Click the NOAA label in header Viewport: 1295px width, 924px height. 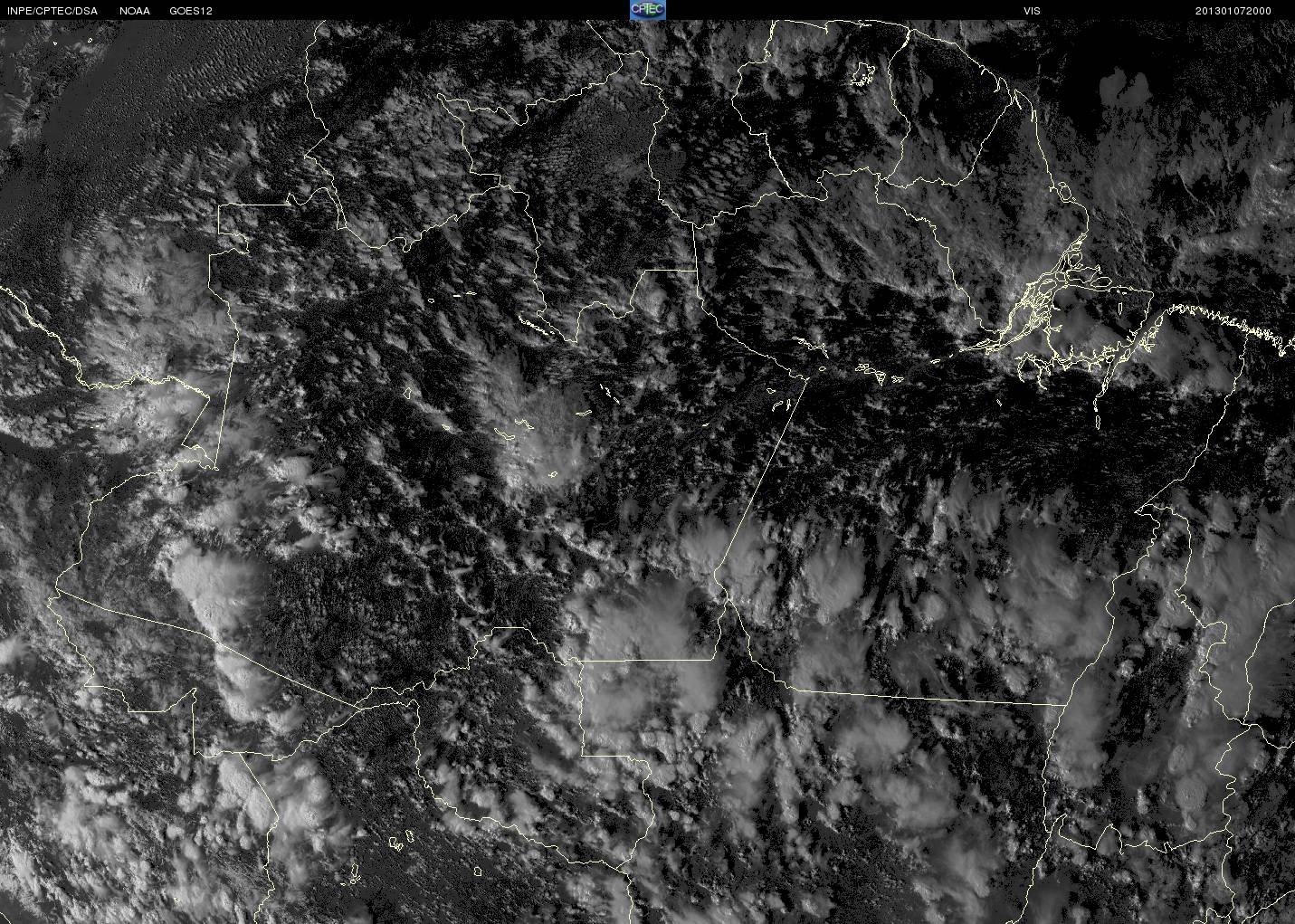coord(135,11)
